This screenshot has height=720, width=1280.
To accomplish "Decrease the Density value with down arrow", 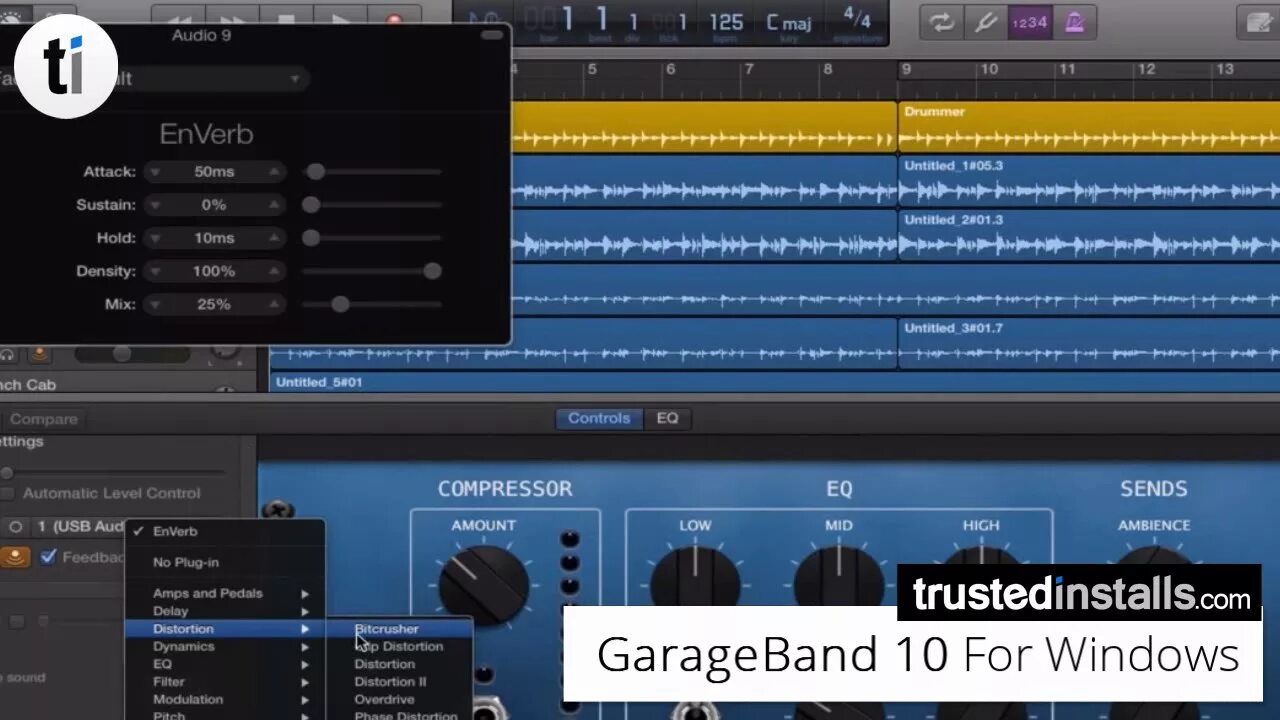I will [x=155, y=271].
